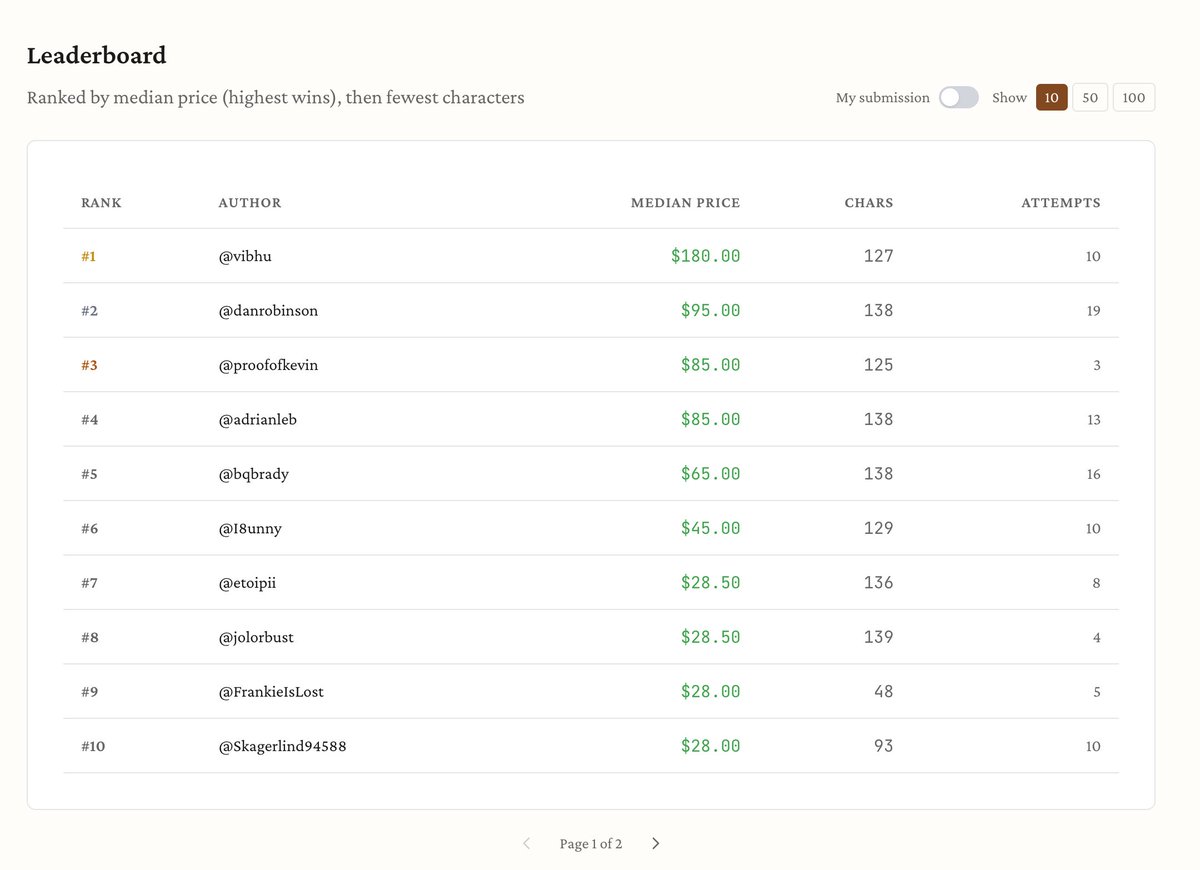Click @proofofkevin's $85.00 price
This screenshot has width=1200, height=870.
point(711,365)
